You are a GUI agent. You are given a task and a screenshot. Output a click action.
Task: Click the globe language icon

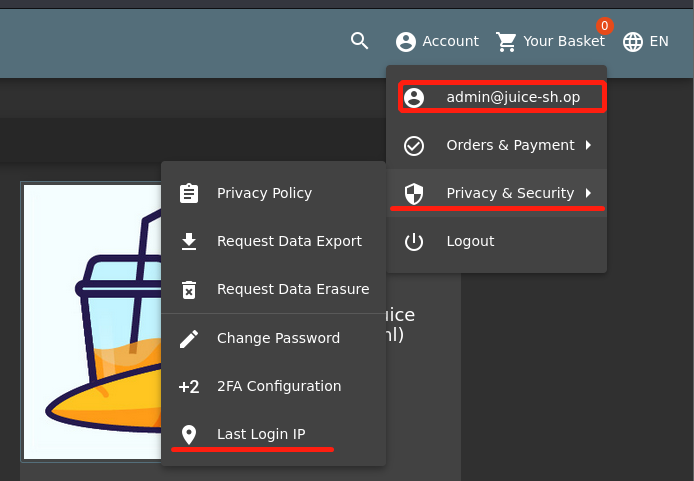pos(633,41)
